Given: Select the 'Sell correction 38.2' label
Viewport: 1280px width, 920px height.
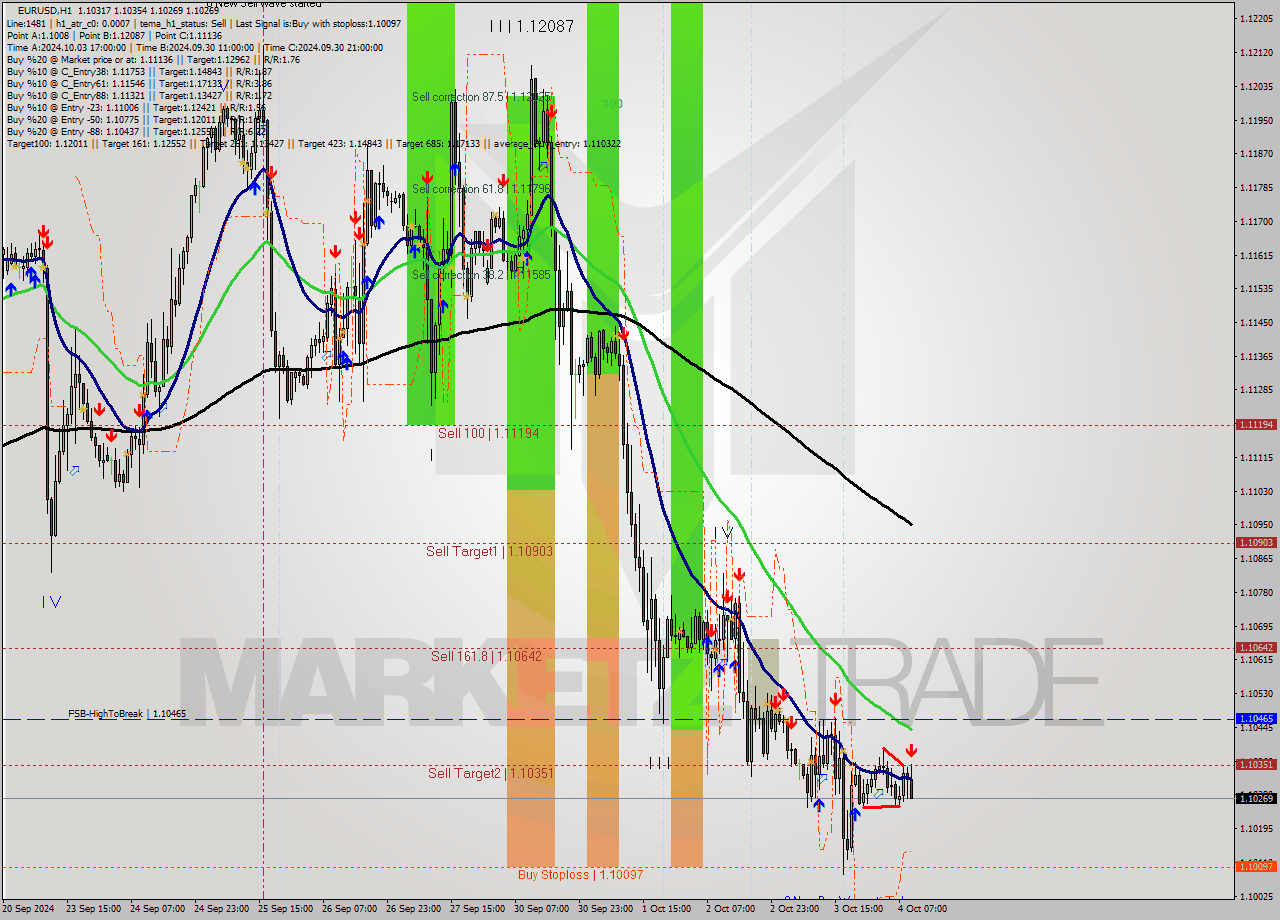Looking at the screenshot, I should 481,274.
